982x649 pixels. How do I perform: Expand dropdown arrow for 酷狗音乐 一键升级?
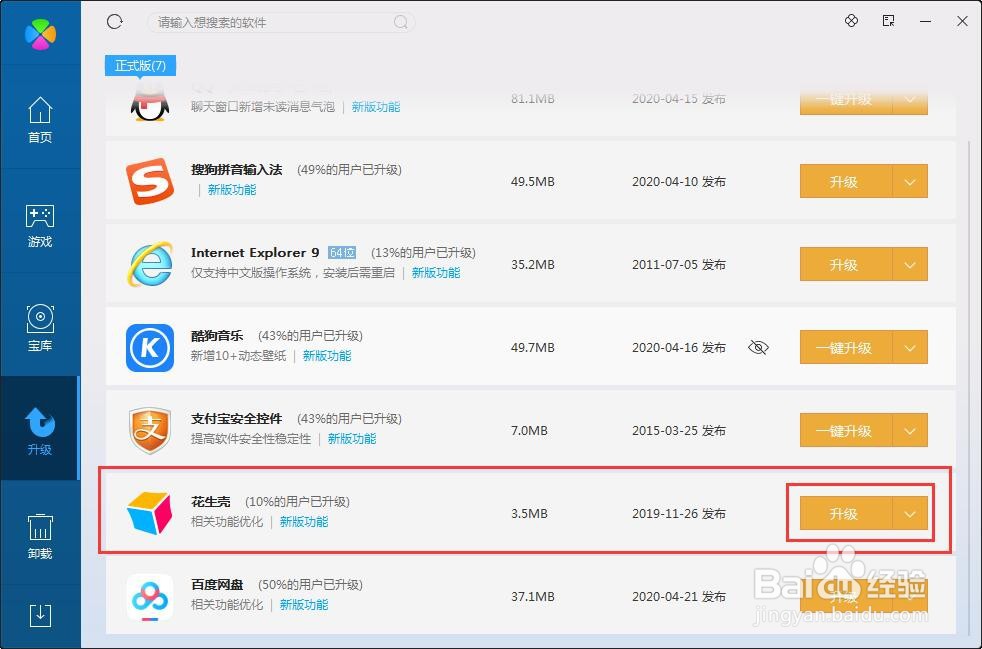910,348
